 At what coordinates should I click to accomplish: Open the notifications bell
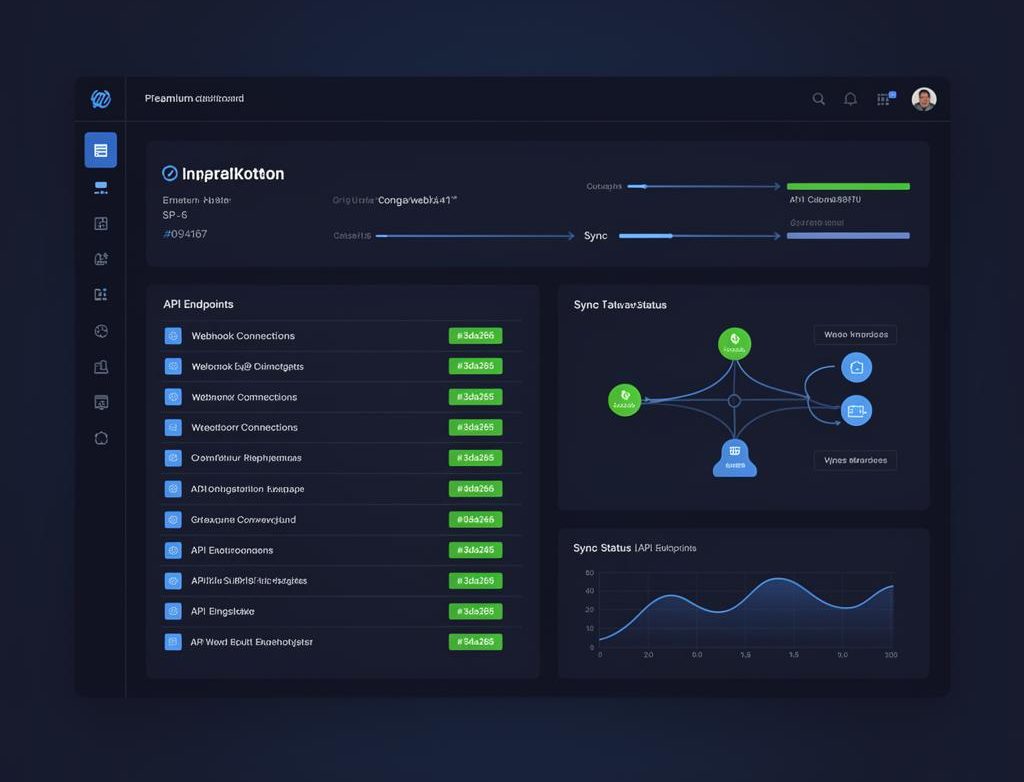(x=850, y=99)
